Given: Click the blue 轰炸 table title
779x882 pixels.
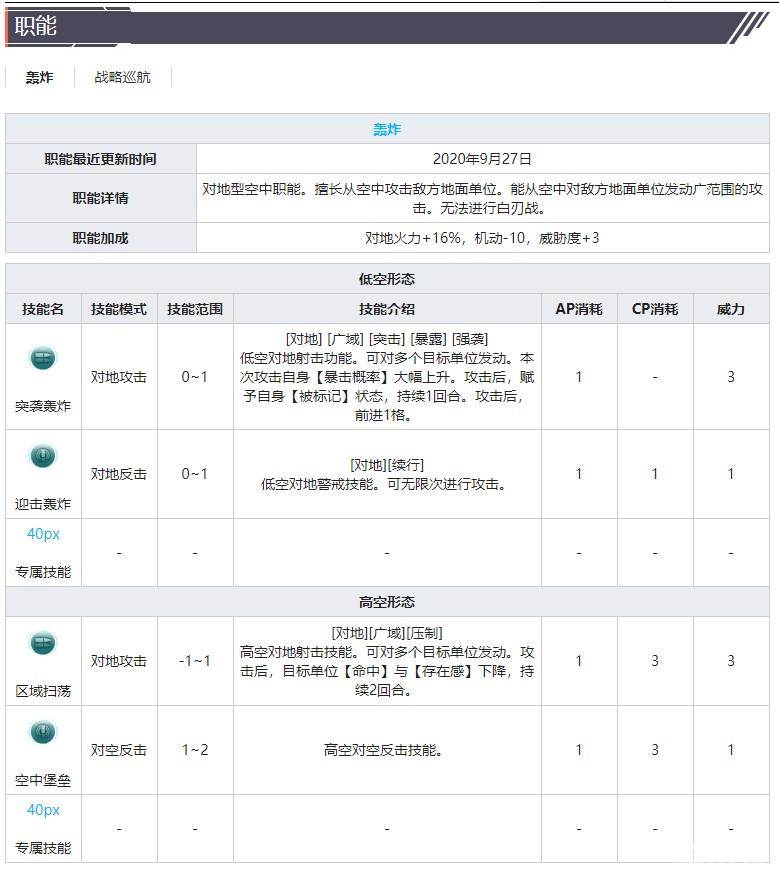Looking at the screenshot, I should 387,130.
